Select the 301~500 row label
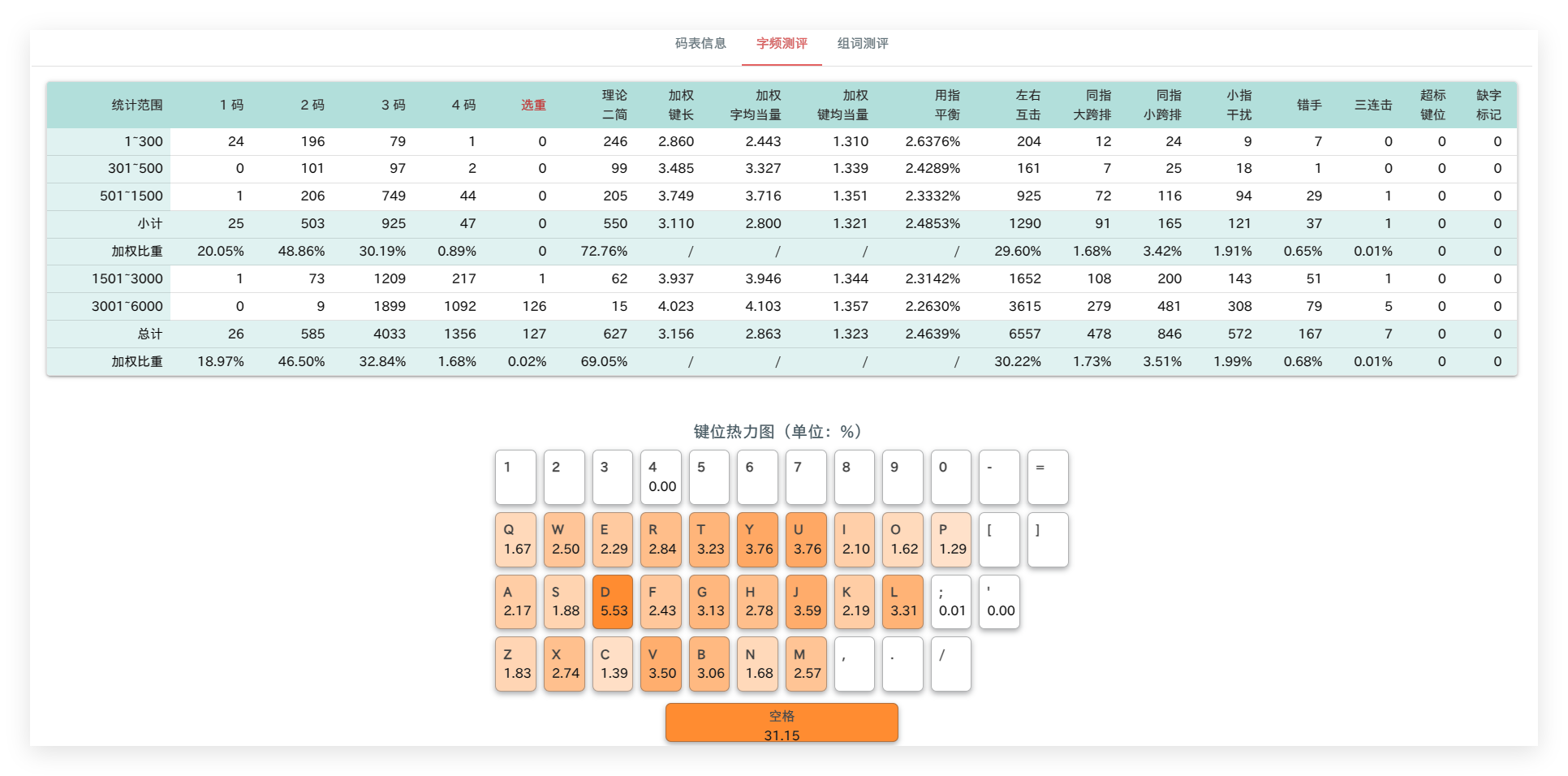 (x=136, y=169)
